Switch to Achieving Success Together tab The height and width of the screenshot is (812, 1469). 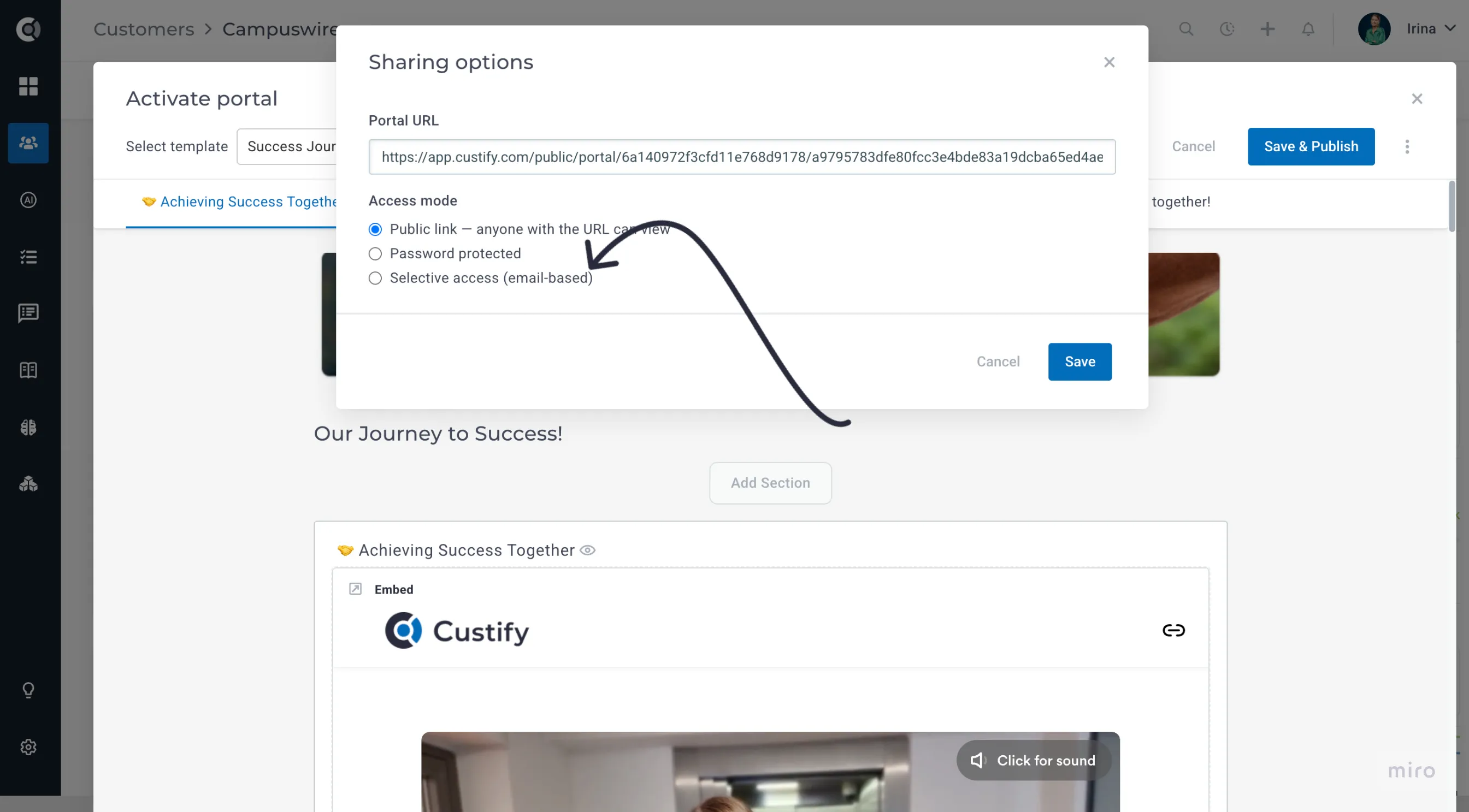[239, 201]
